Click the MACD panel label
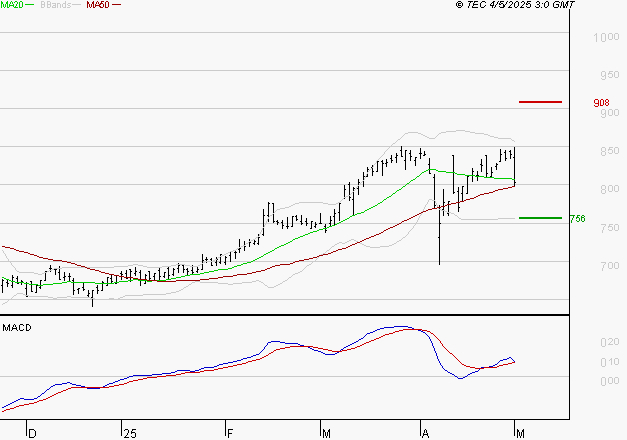 (x=17, y=328)
